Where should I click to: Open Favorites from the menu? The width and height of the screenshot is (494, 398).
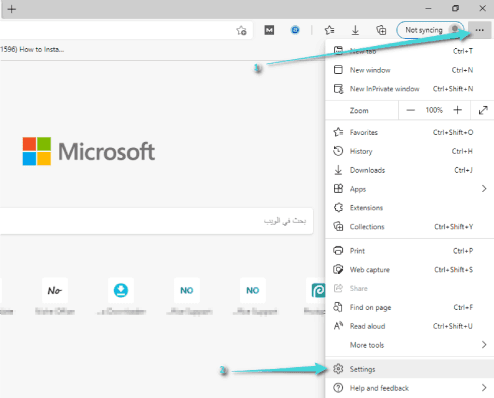410,132
